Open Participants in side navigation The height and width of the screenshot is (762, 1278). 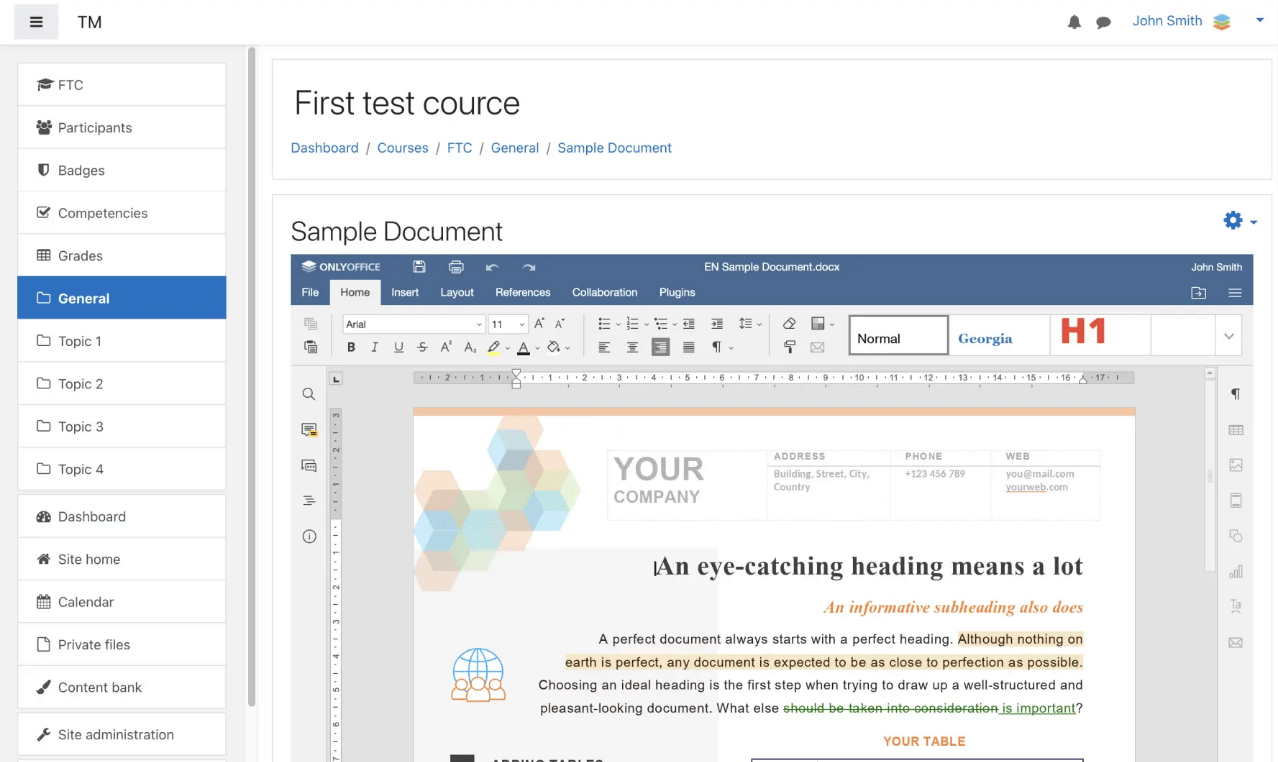pos(122,128)
